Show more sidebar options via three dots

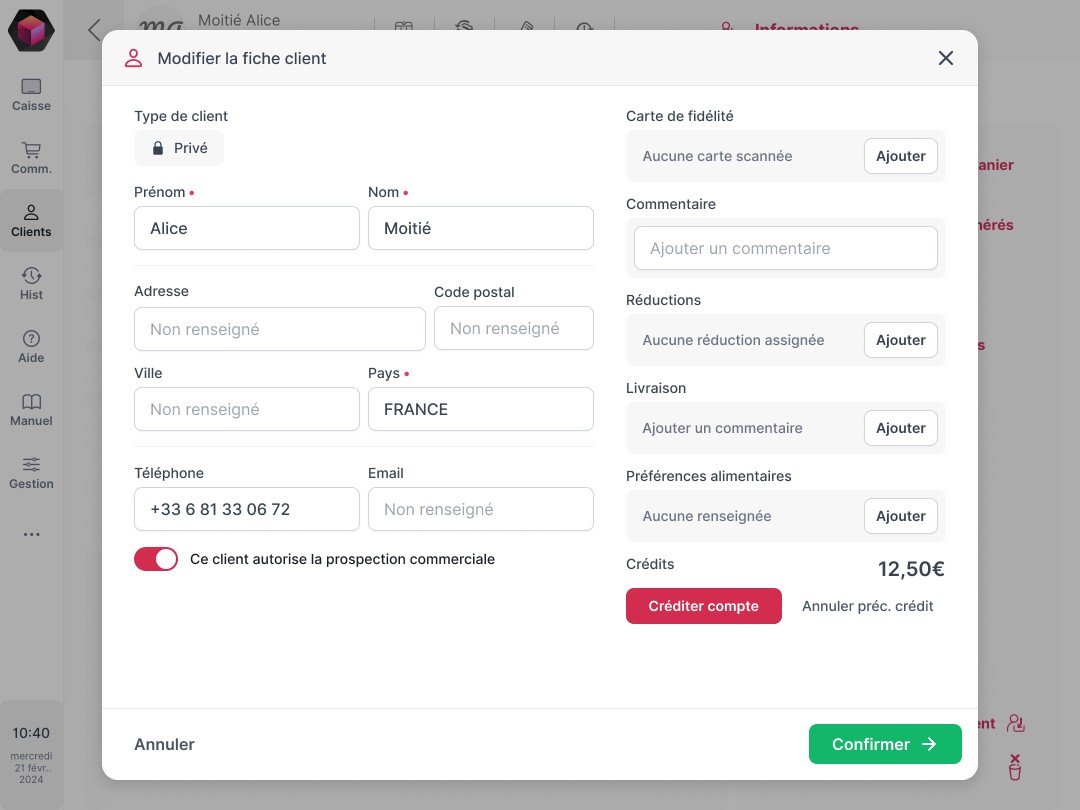pos(31,534)
